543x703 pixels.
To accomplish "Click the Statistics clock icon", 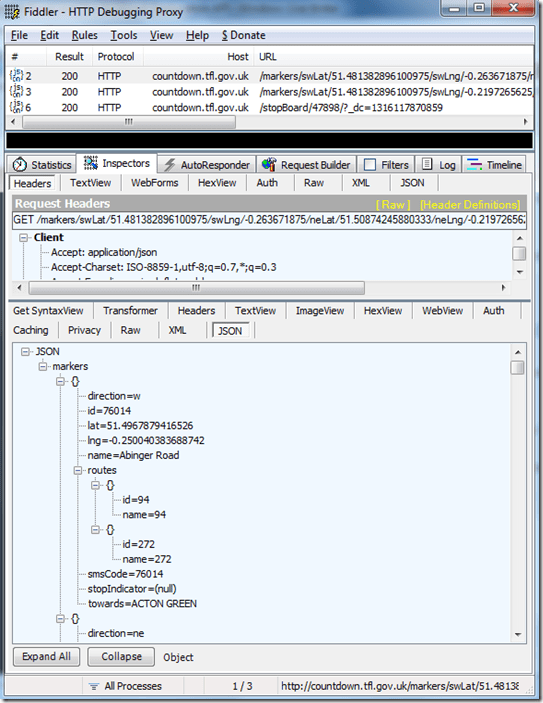I will tap(20, 165).
